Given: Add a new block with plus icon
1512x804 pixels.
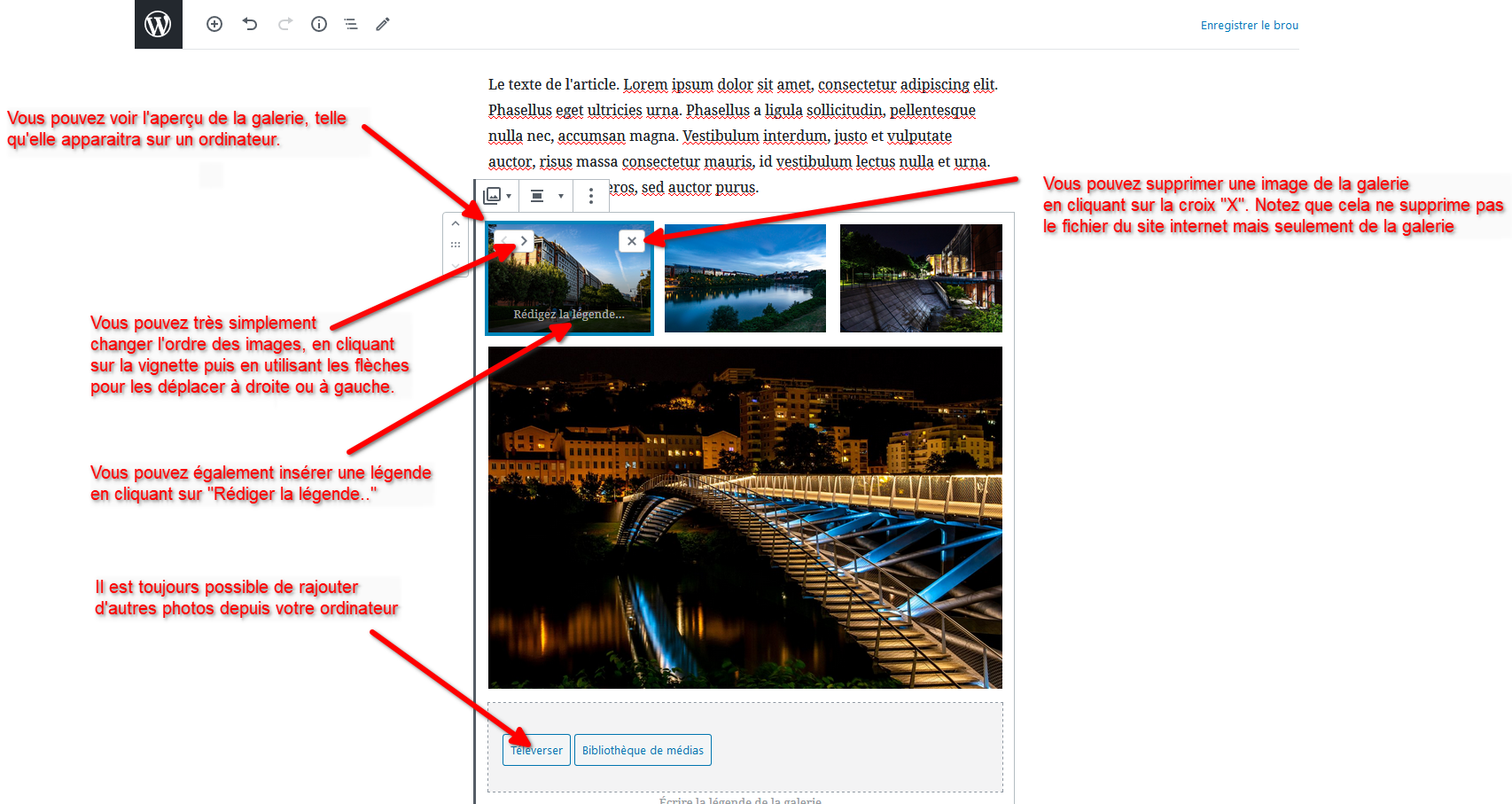Looking at the screenshot, I should 214,24.
